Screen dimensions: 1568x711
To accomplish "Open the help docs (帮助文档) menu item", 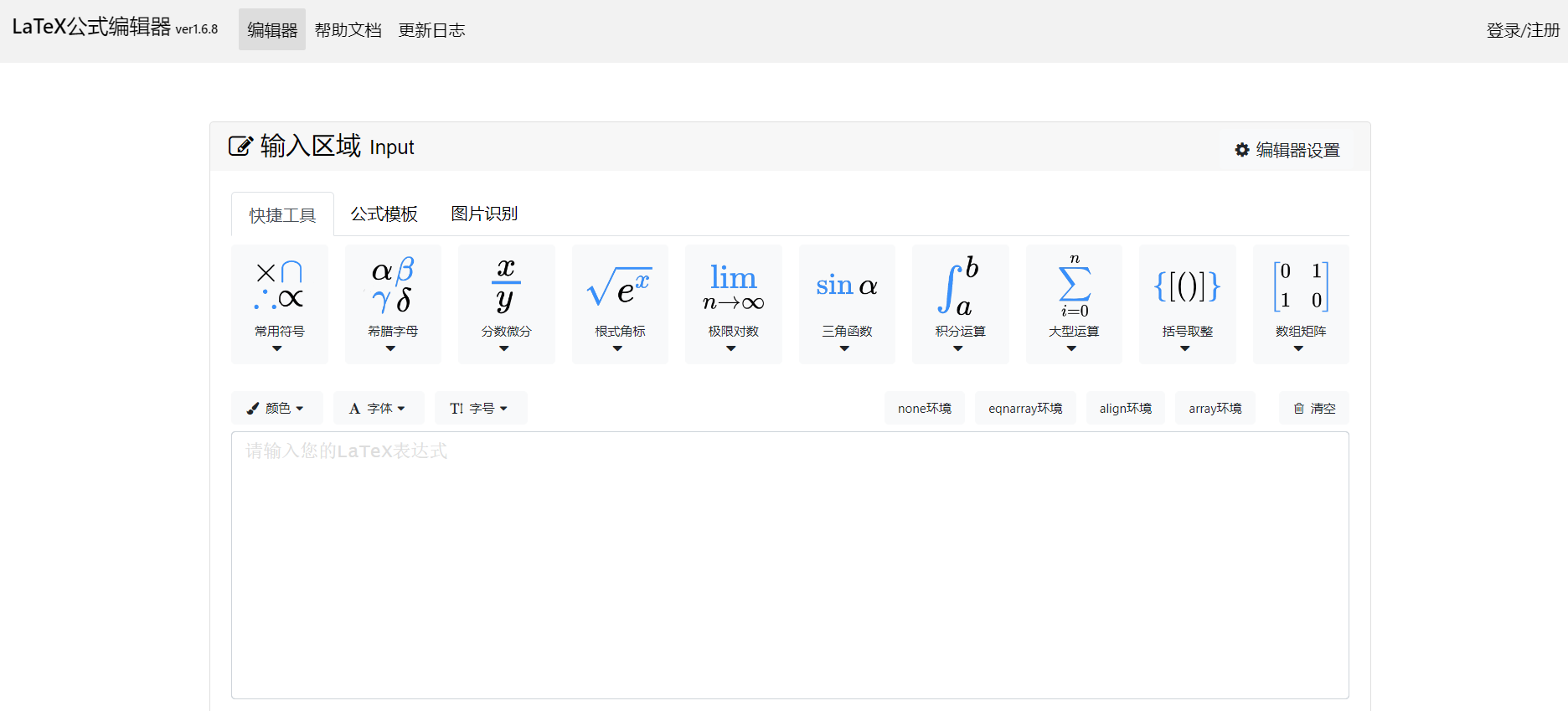I will pos(348,30).
